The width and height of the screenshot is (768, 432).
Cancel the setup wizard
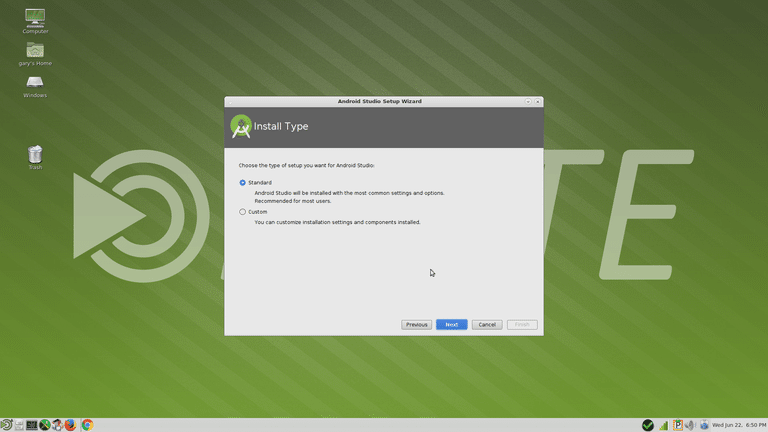(487, 325)
